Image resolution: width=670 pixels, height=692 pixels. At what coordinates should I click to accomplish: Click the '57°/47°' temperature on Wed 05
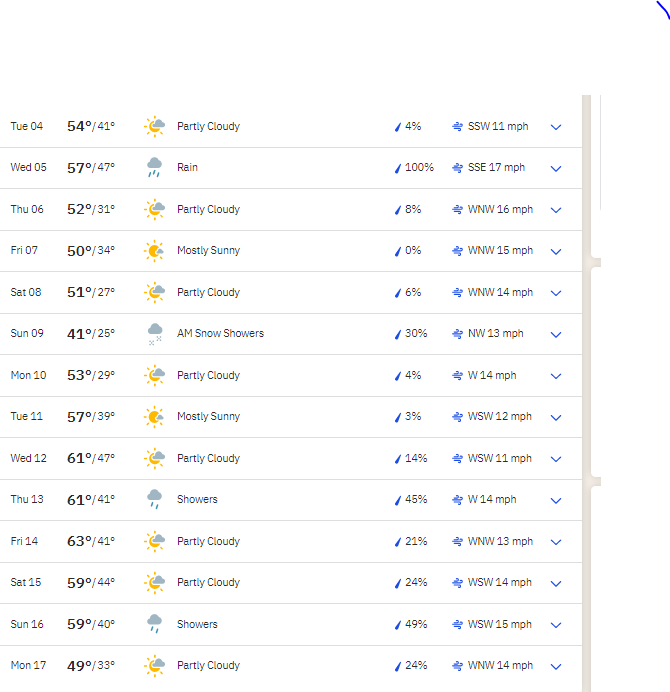click(x=91, y=168)
